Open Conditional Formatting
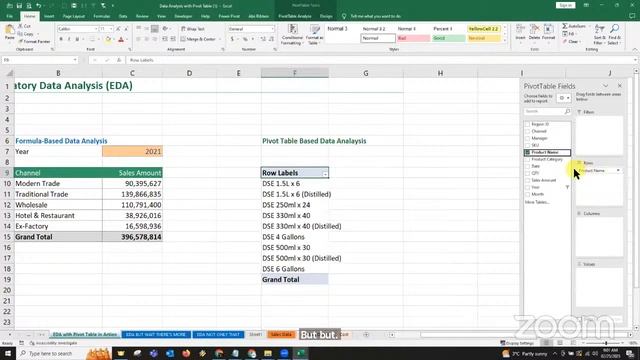 tap(292, 34)
